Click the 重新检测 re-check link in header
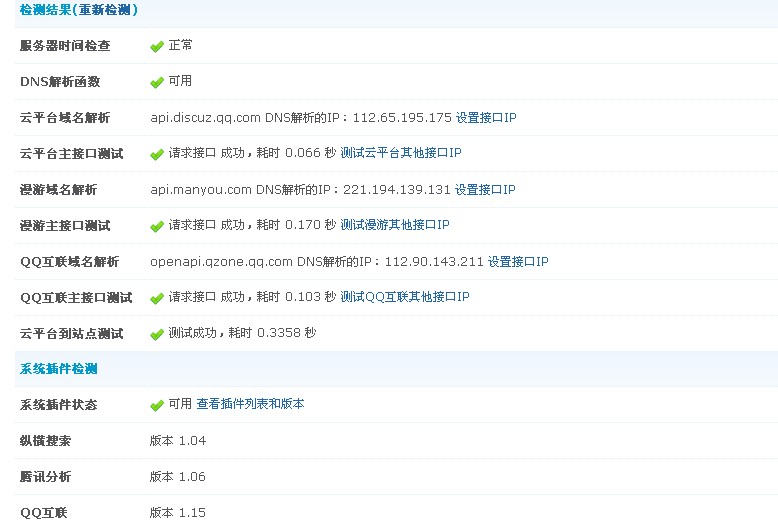The height and width of the screenshot is (527, 778). [x=105, y=9]
